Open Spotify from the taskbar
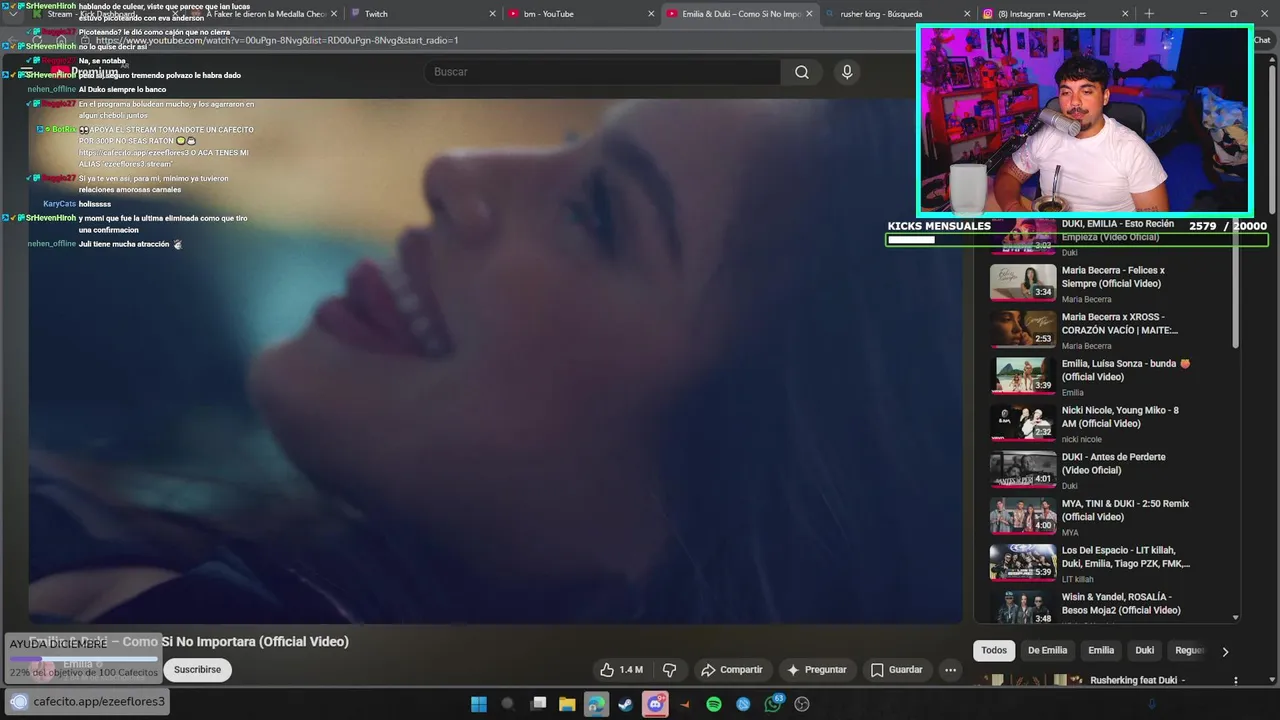Image resolution: width=1280 pixels, height=720 pixels. (x=714, y=704)
